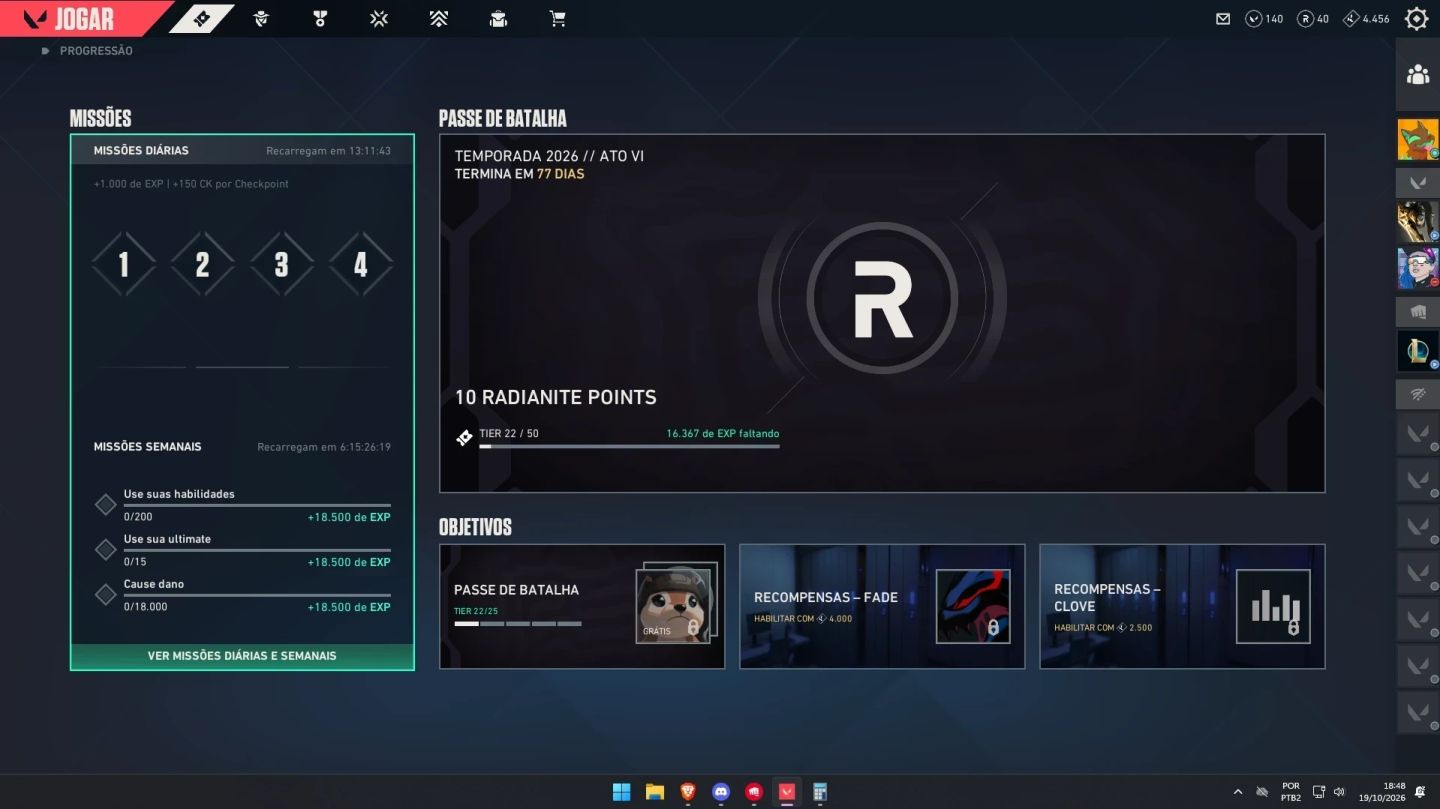This screenshot has width=1440, height=809.
Task: Open the Calculator from the taskbar
Action: [x=820, y=792]
